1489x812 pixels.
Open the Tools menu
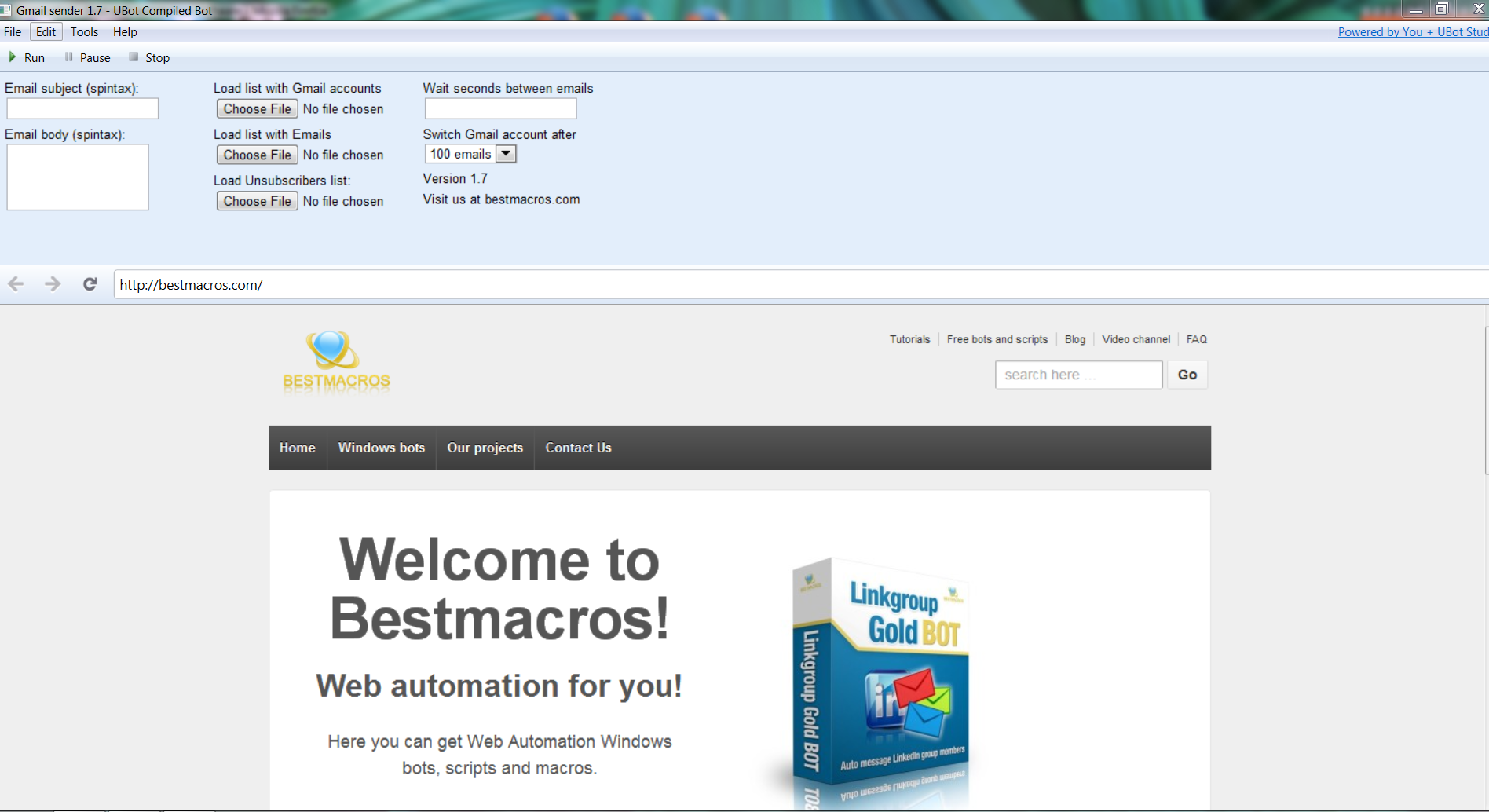point(84,32)
